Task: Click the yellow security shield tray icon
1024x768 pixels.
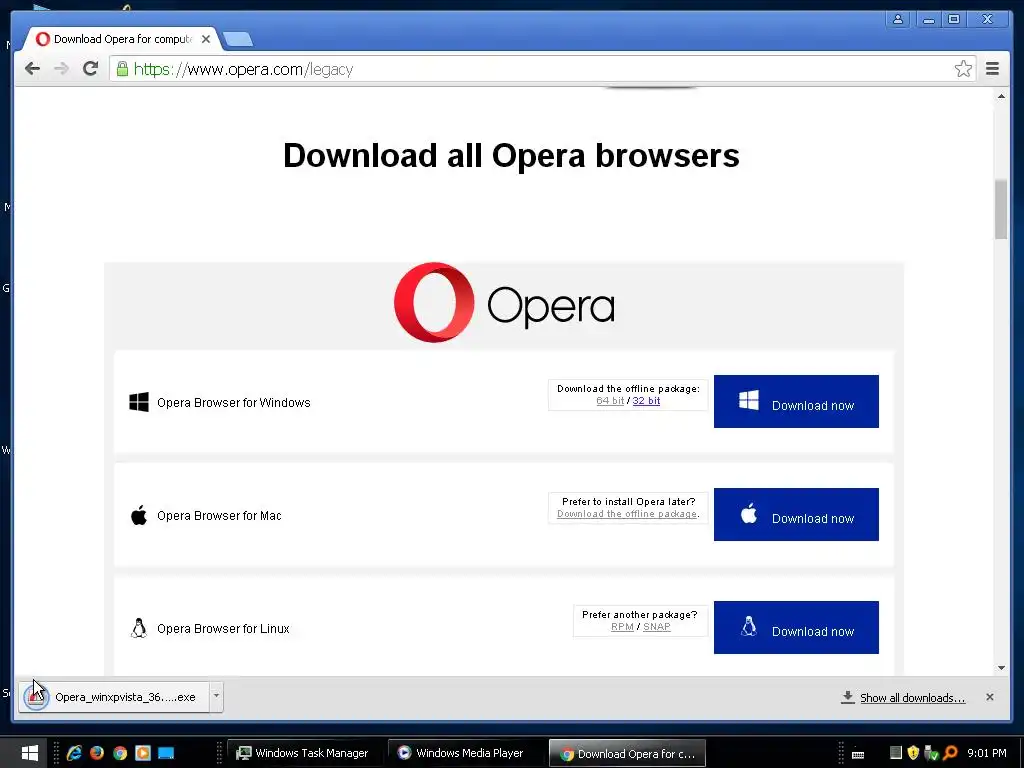Action: (913, 753)
